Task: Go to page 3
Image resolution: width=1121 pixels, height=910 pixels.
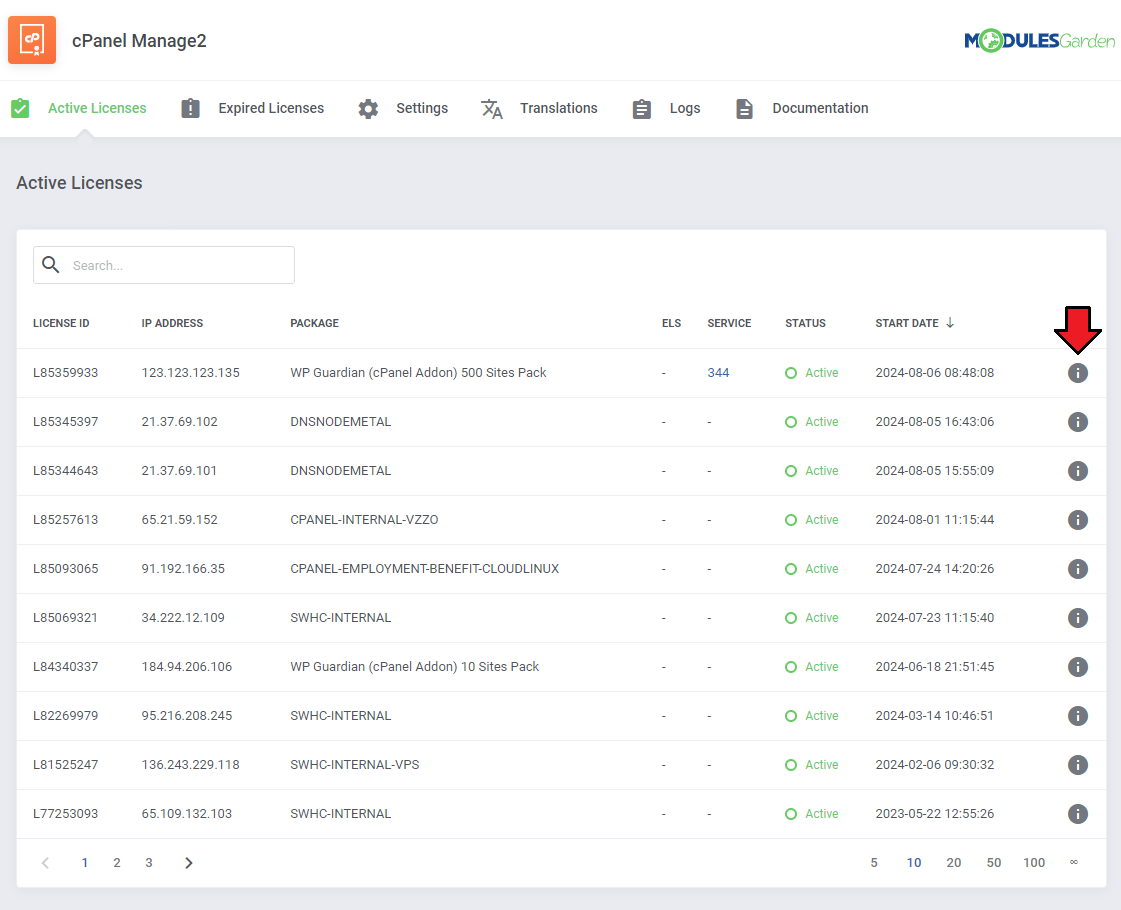Action: pyautogui.click(x=149, y=863)
